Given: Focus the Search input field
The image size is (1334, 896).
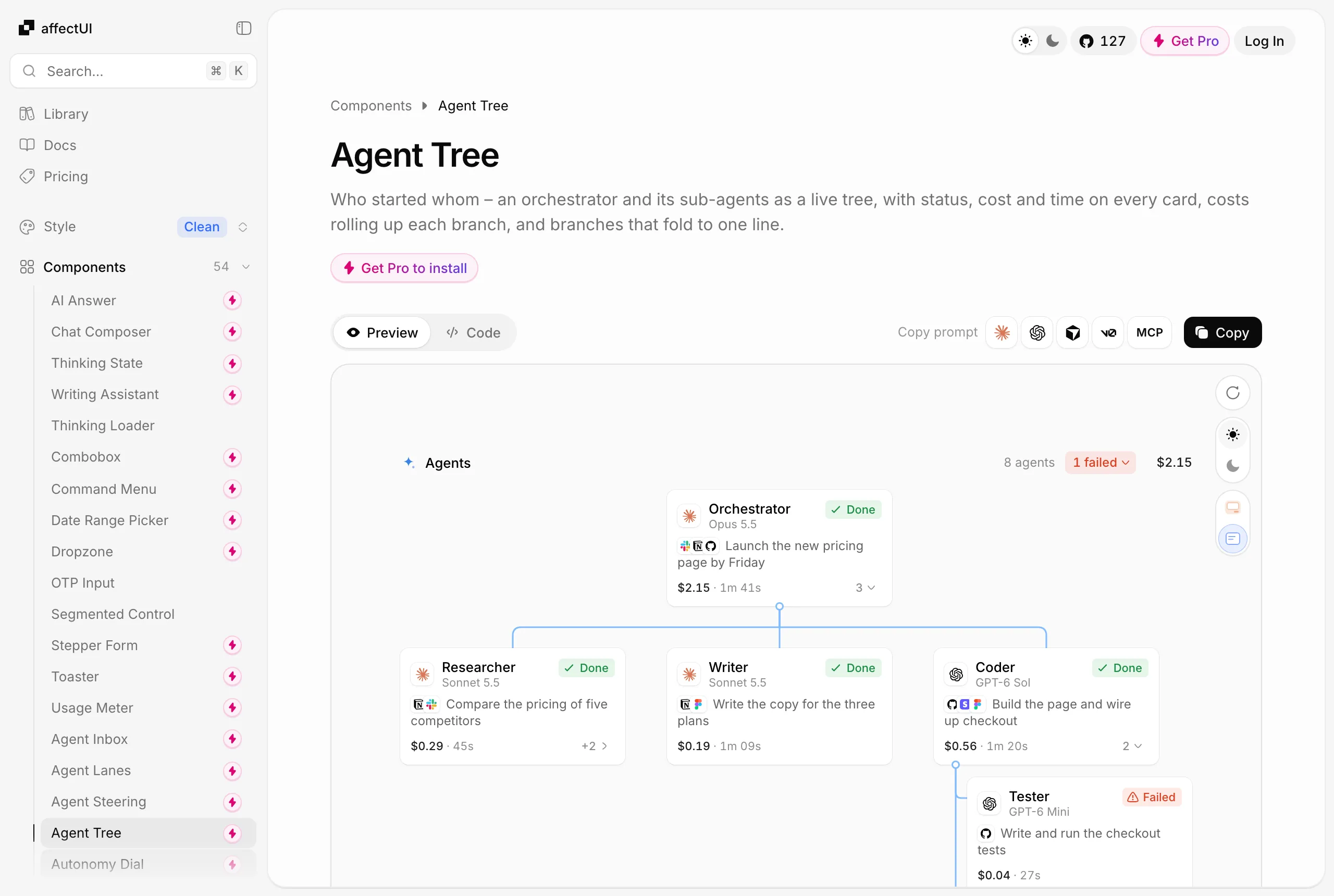Looking at the screenshot, I should pos(134,71).
